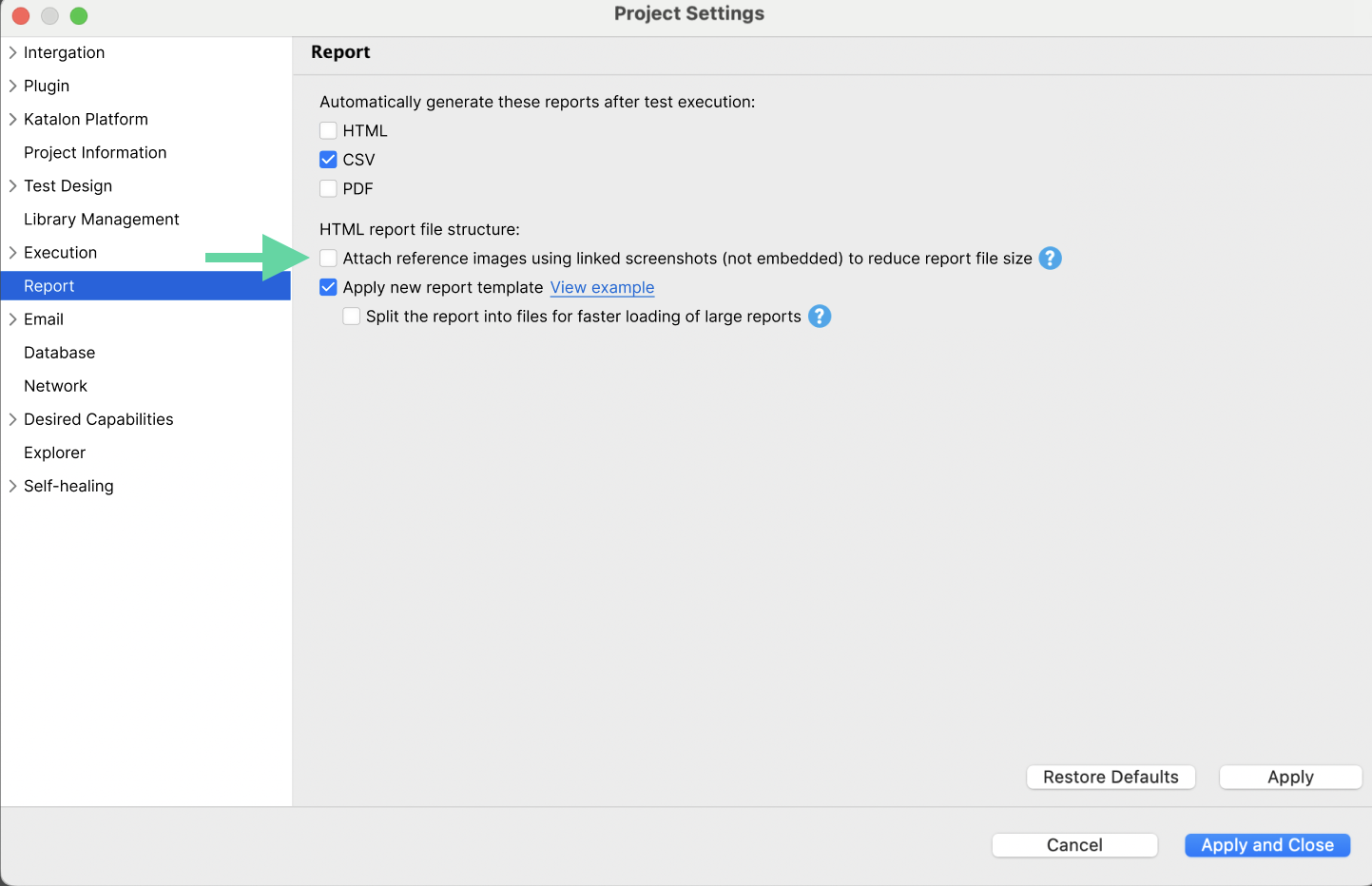Click Apply and Close

pyautogui.click(x=1267, y=845)
